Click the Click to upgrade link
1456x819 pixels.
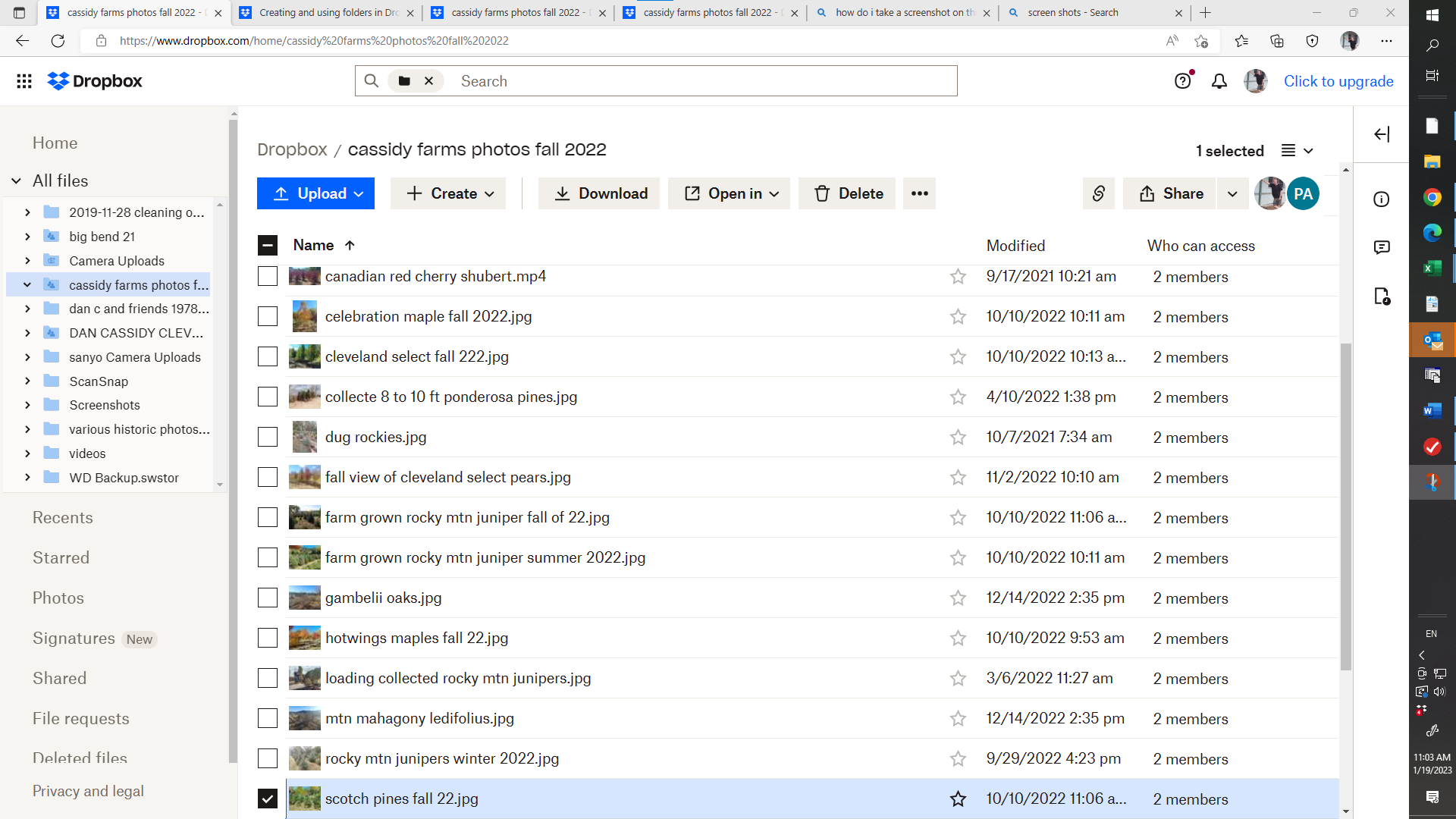click(1338, 81)
